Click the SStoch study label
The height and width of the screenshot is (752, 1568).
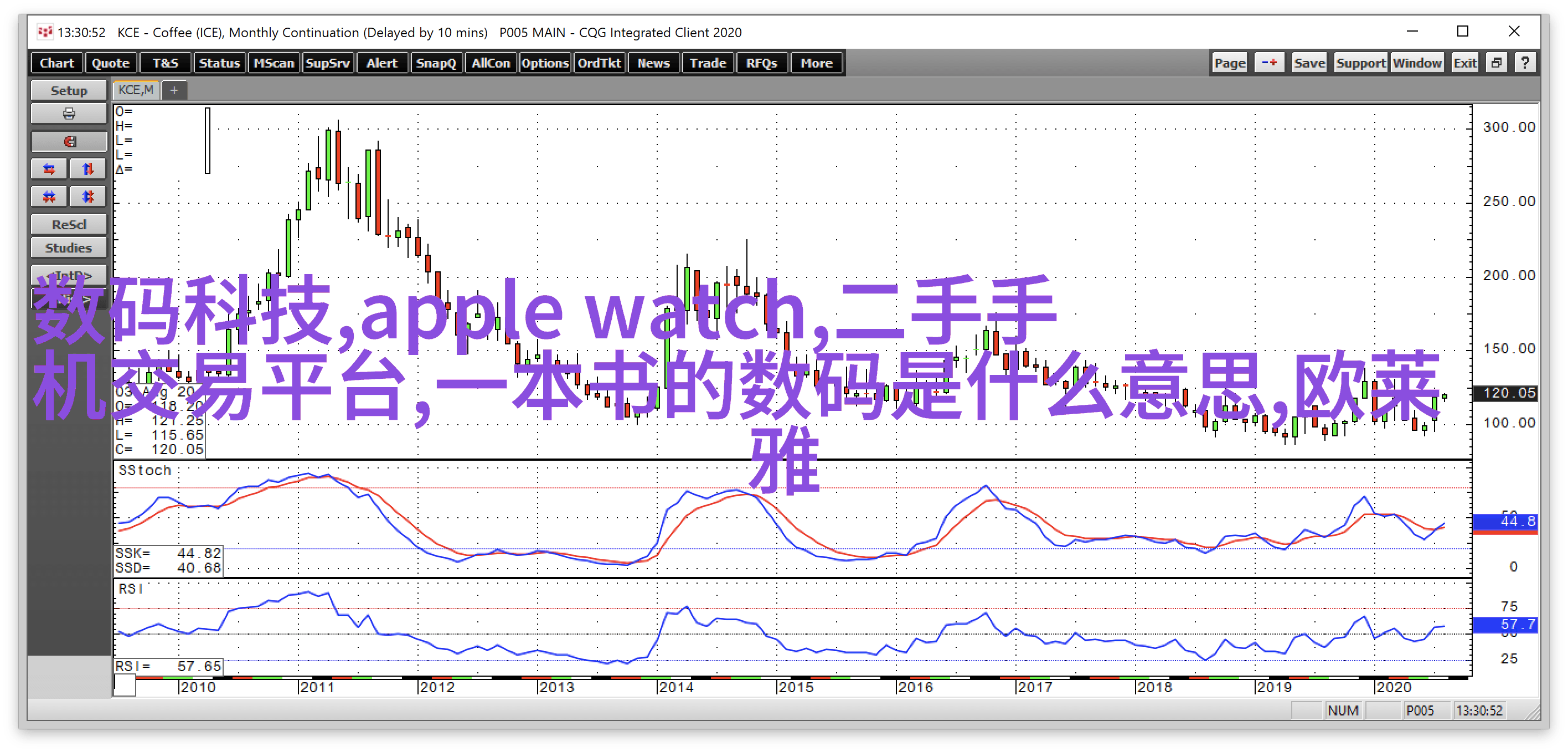(x=145, y=470)
